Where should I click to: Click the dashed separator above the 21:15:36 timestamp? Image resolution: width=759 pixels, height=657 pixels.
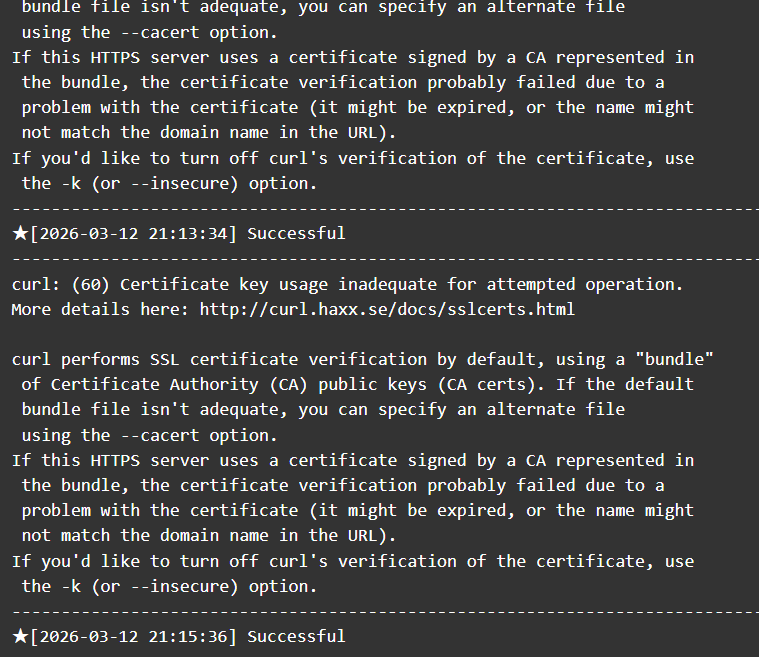(x=380, y=611)
